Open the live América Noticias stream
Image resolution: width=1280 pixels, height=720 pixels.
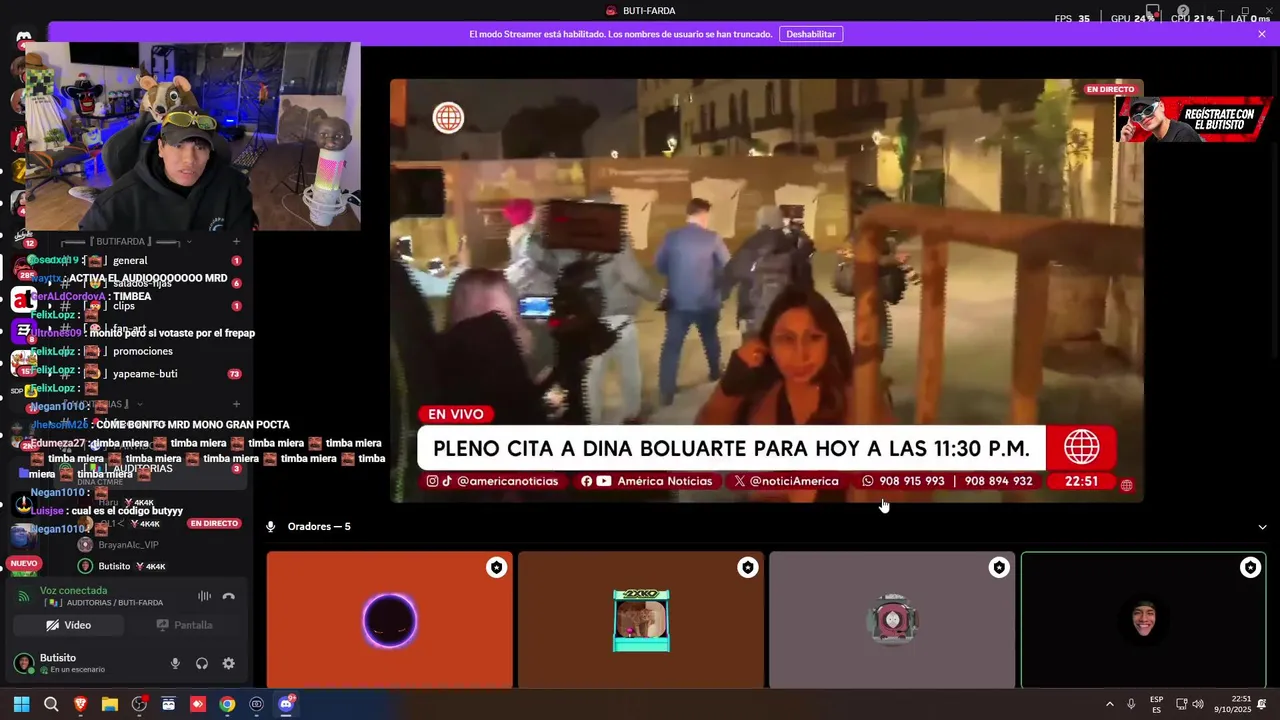click(766, 291)
